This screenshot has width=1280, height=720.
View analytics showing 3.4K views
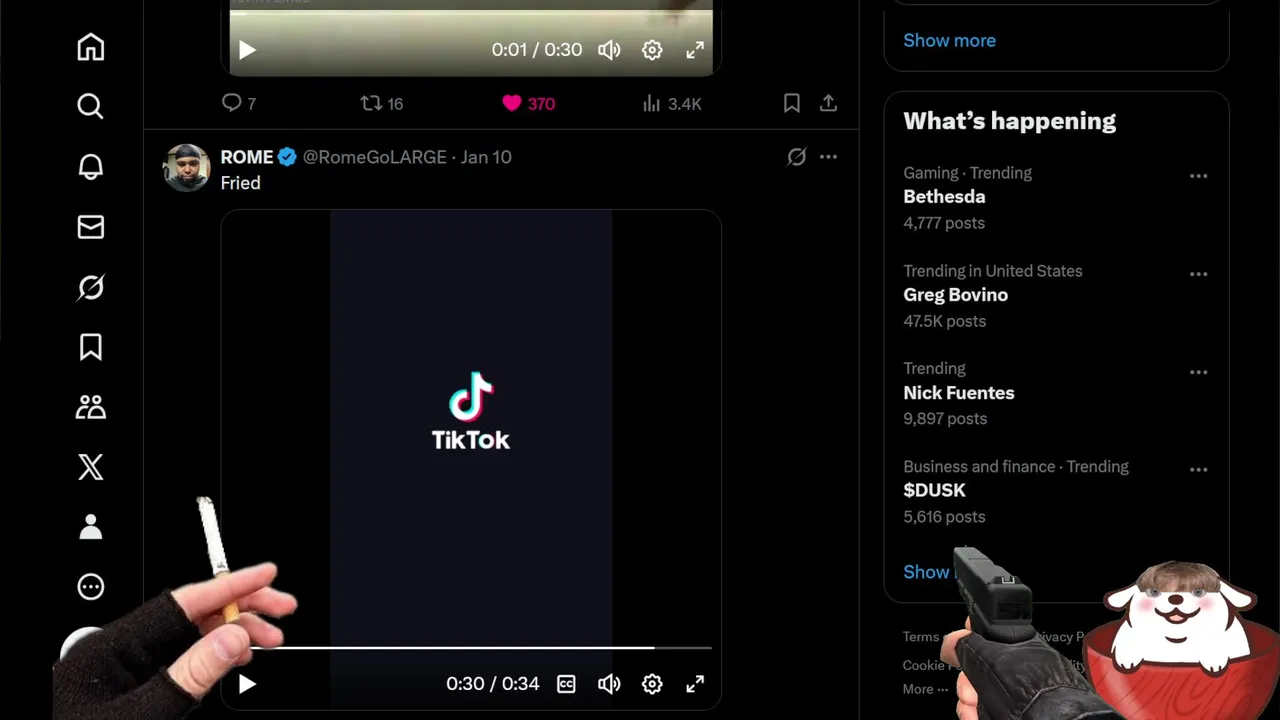(671, 103)
